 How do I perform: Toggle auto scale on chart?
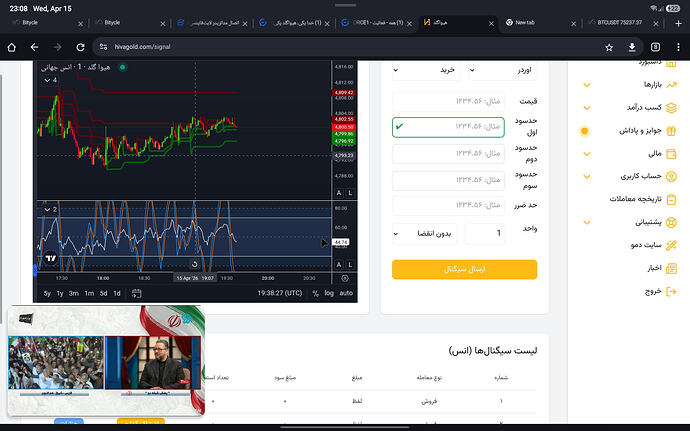pyautogui.click(x=346, y=293)
